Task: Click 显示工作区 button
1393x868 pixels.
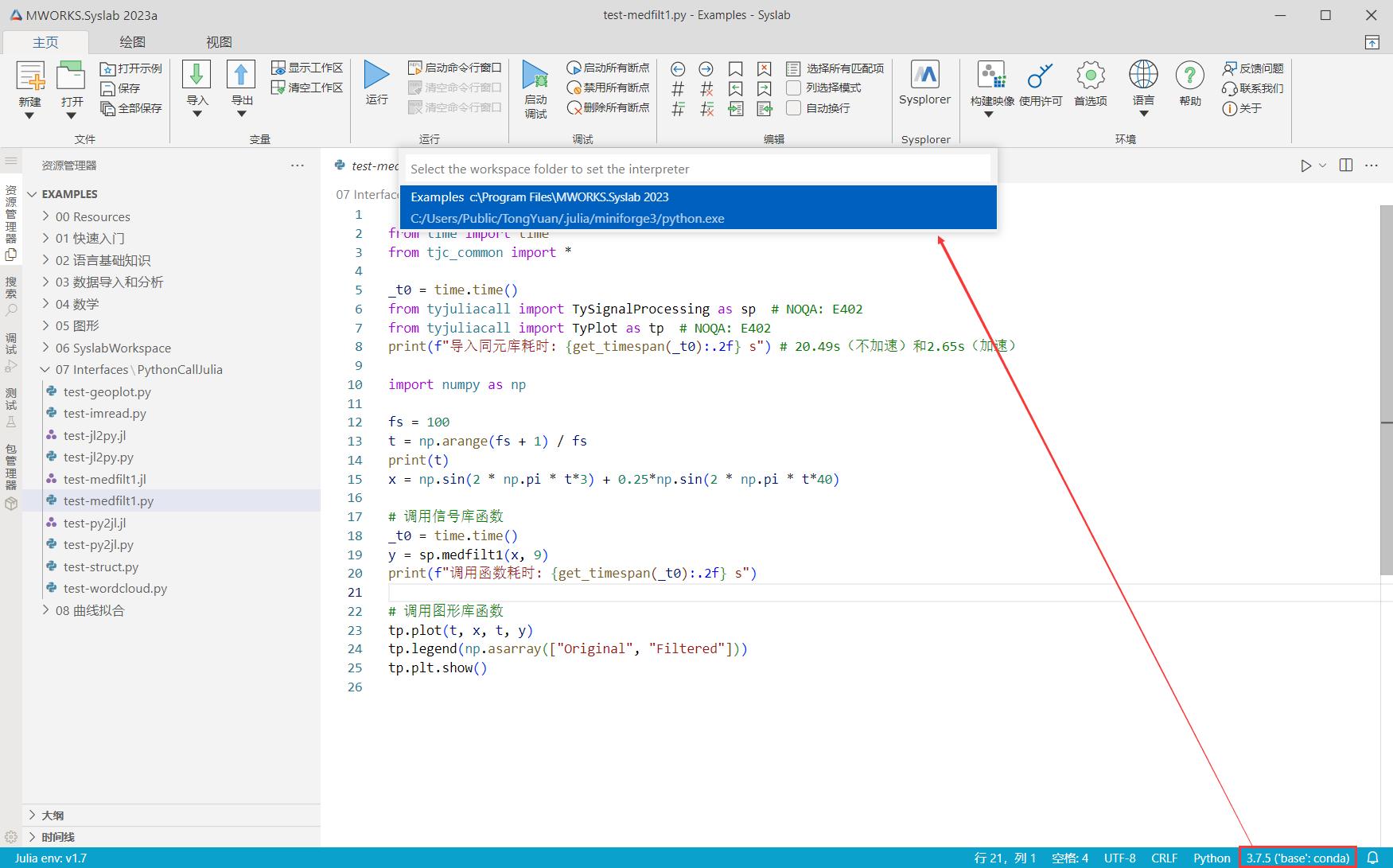Action: coord(307,68)
